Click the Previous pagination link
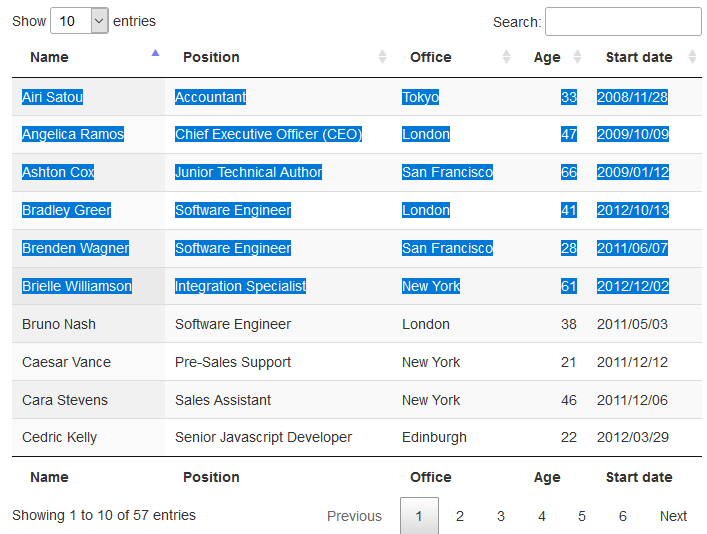This screenshot has width=707, height=534. [x=354, y=516]
